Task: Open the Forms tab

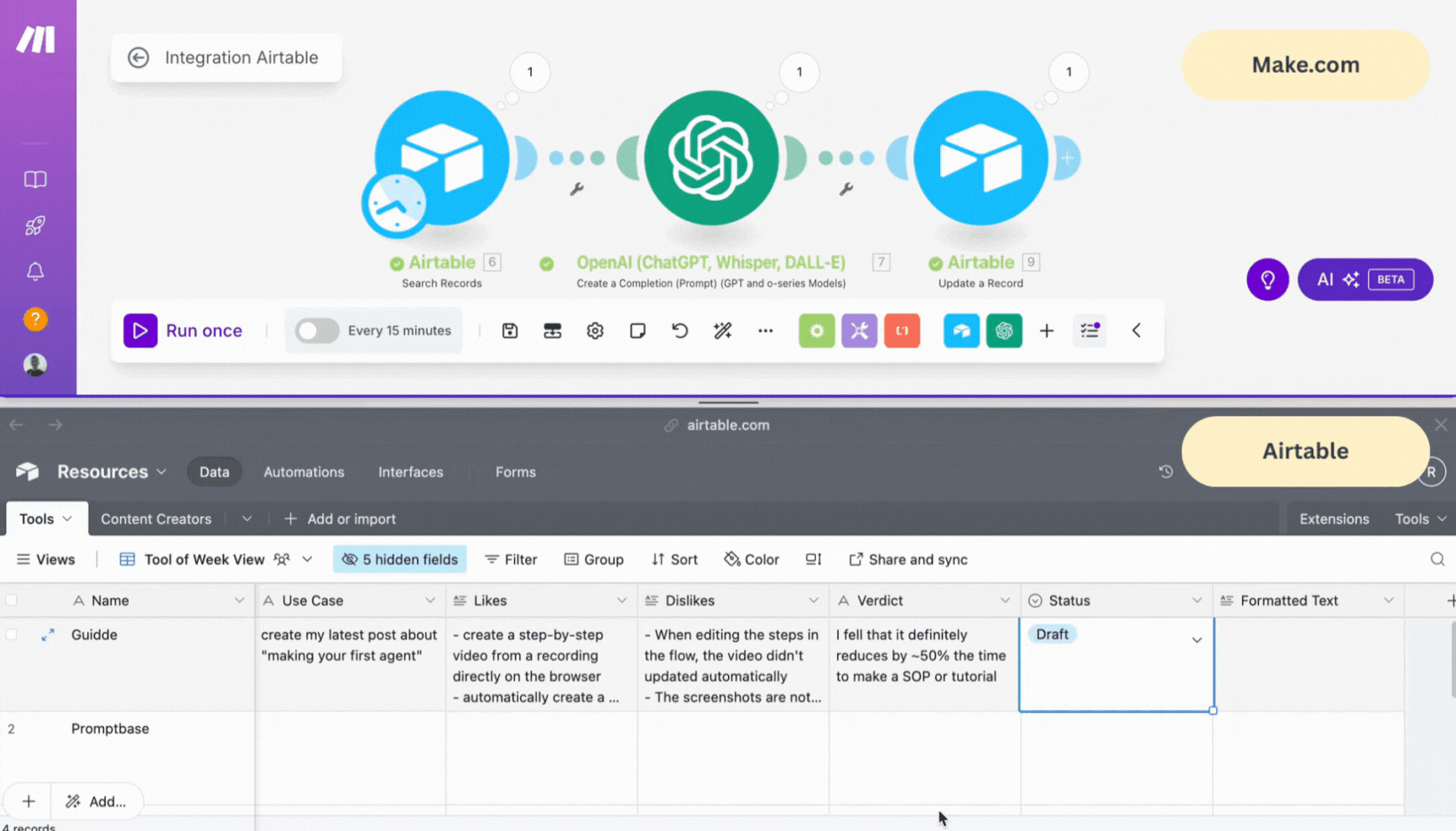Action: click(x=515, y=472)
